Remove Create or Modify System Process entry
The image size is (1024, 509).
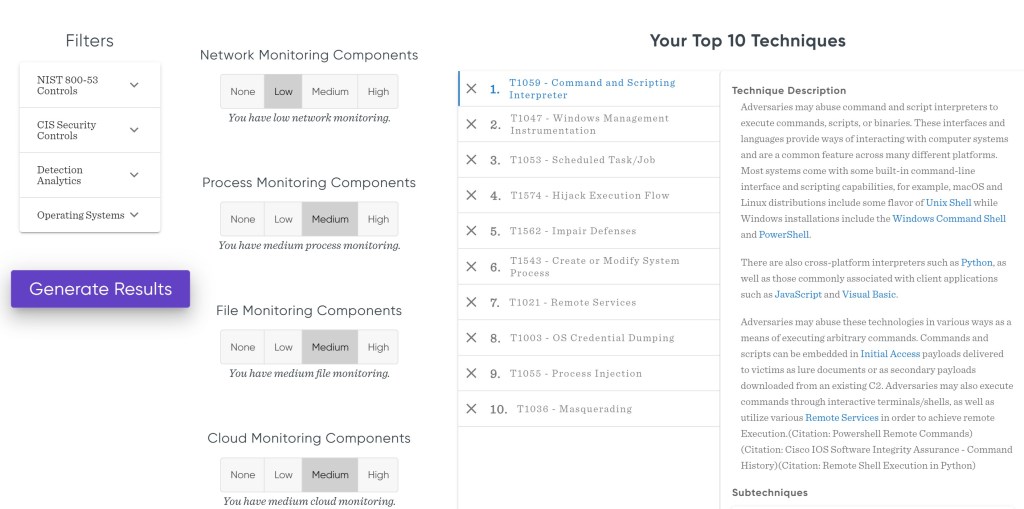[x=472, y=267]
